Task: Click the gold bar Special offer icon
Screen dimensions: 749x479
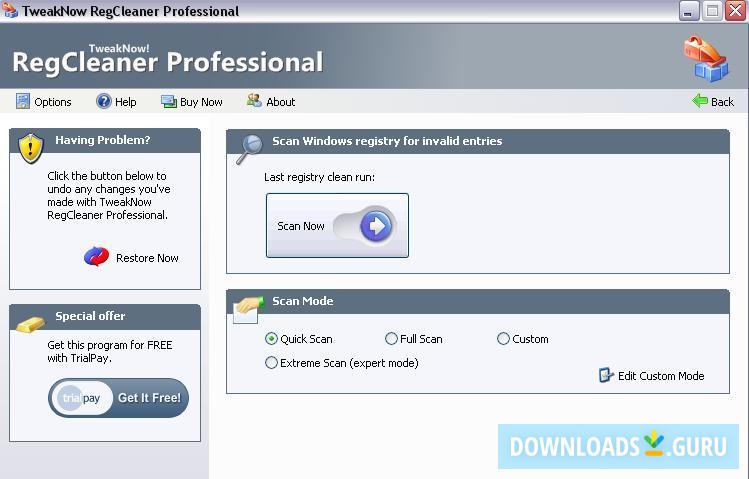Action: [30, 325]
